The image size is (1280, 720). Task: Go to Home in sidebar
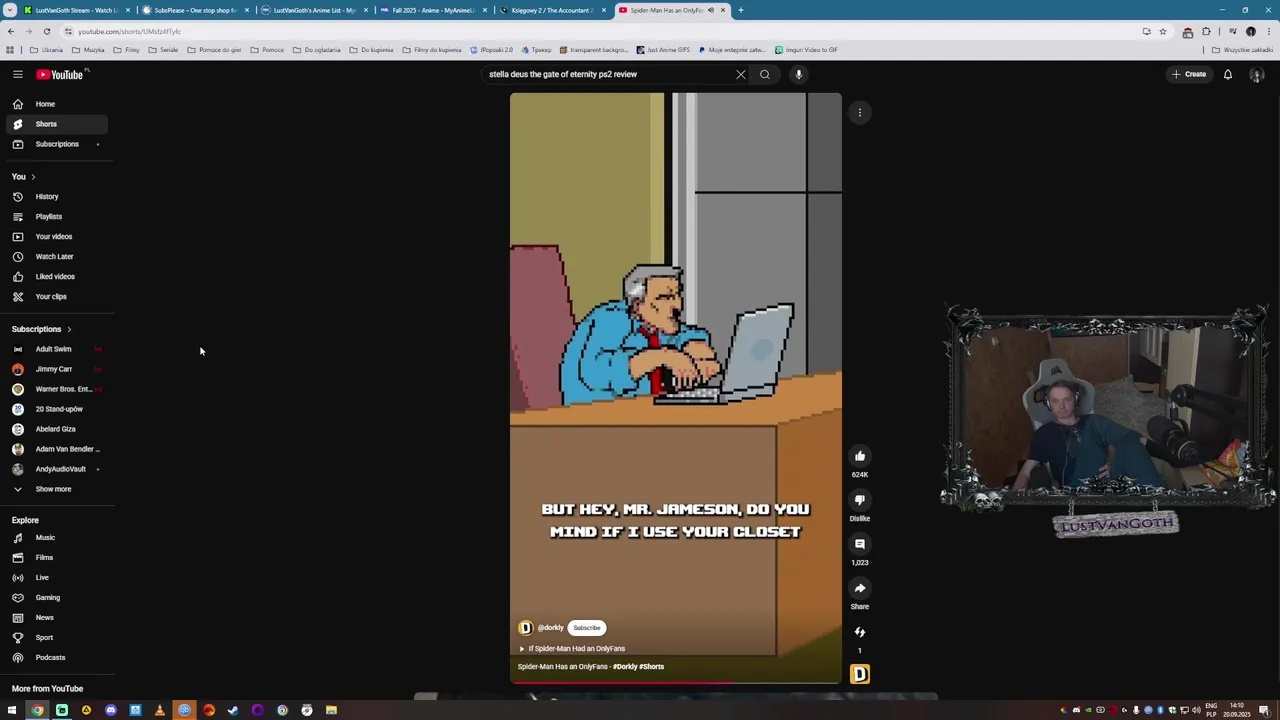tap(55, 104)
